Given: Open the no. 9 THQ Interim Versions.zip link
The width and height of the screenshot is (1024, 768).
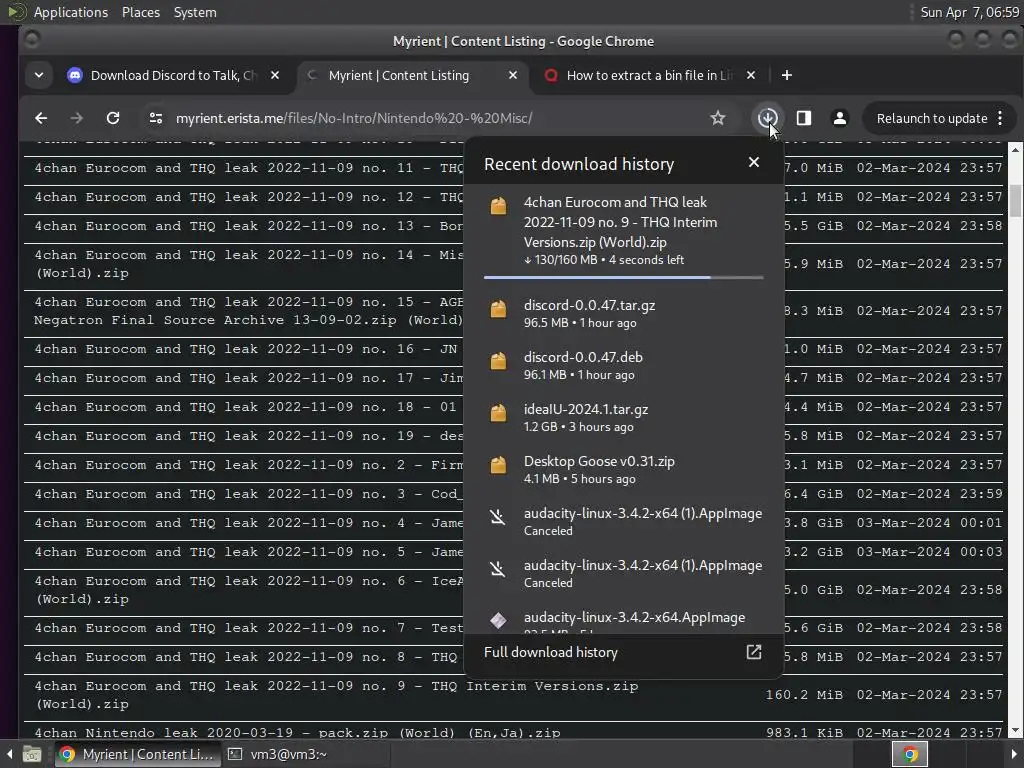Looking at the screenshot, I should click(x=336, y=694).
